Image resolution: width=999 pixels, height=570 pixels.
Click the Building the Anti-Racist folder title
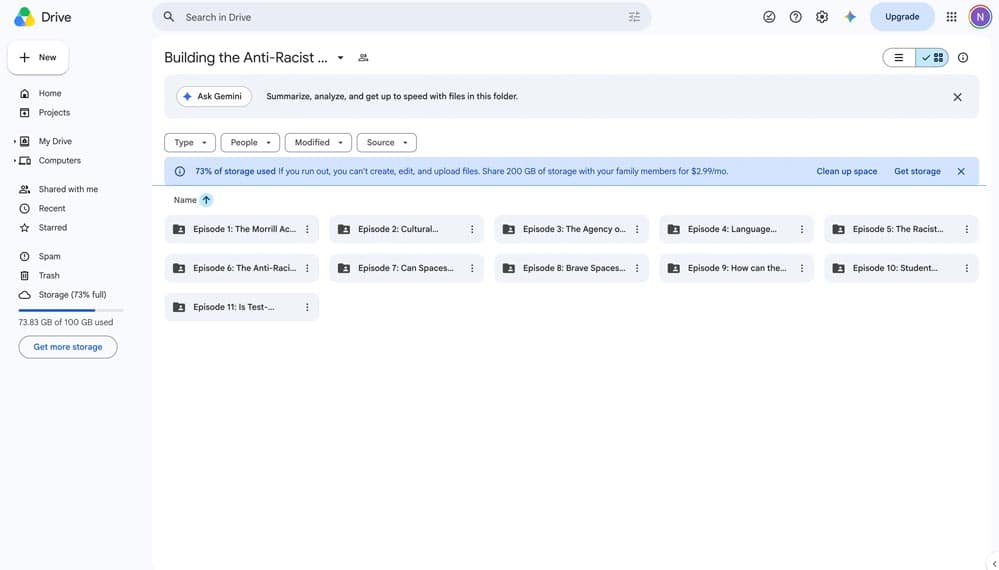point(246,58)
